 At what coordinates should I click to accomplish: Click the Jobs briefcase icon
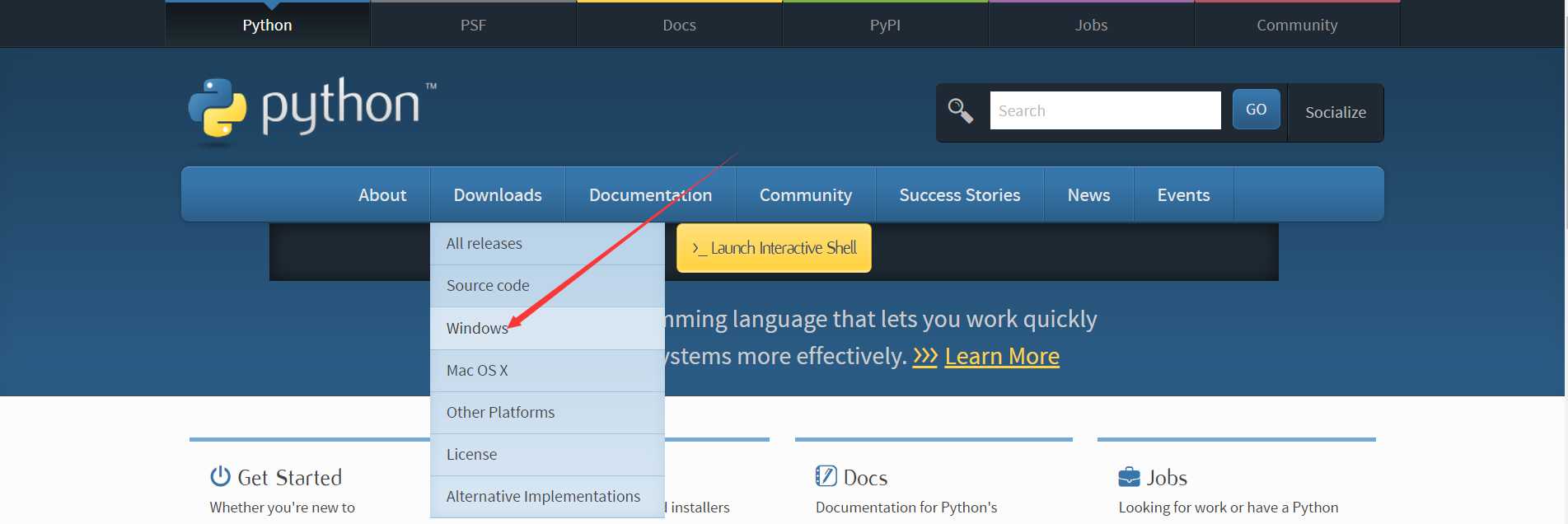point(1129,477)
